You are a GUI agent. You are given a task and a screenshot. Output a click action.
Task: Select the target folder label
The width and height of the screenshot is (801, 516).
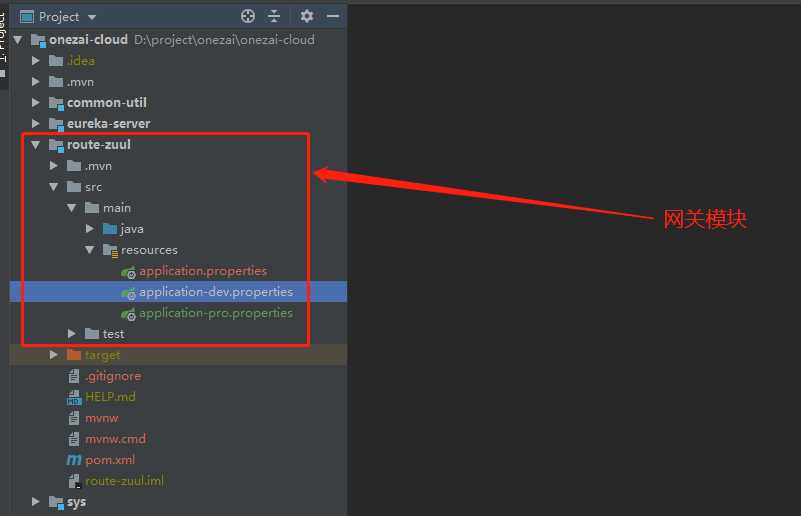tap(103, 355)
